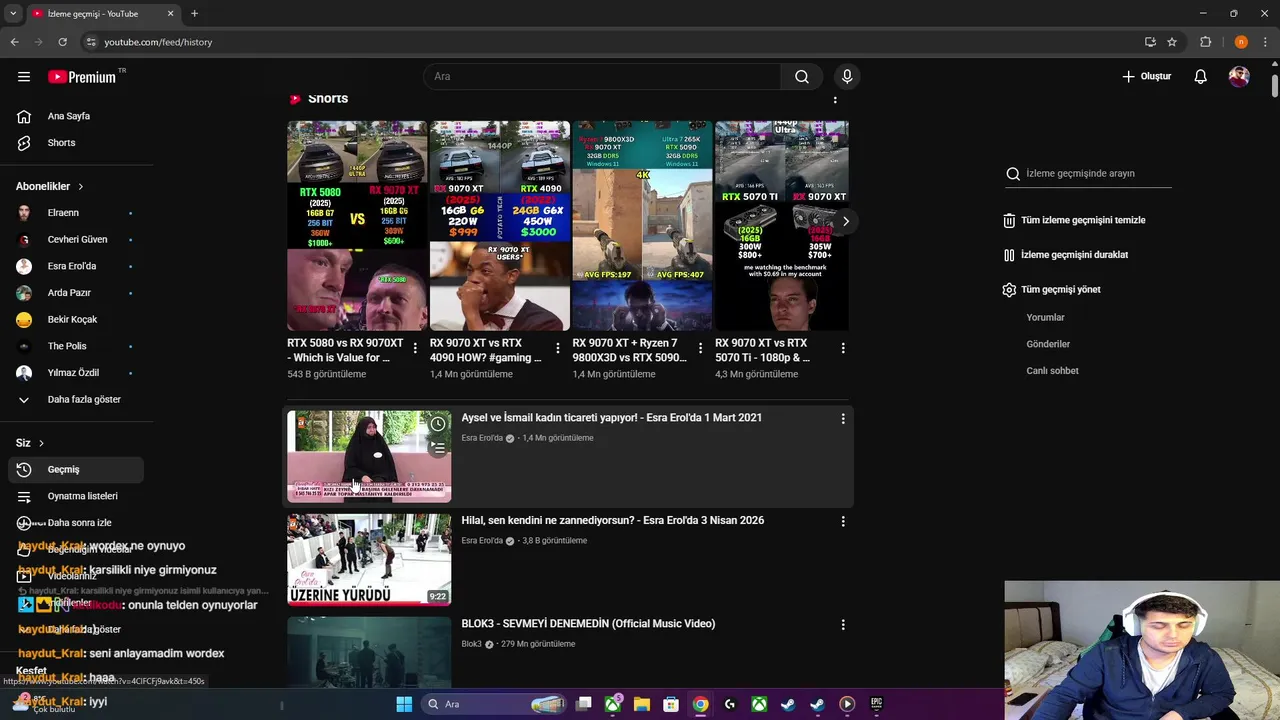Screen dimensions: 1280x720
Task: Open Daha sonra izle
Action: coord(78,522)
